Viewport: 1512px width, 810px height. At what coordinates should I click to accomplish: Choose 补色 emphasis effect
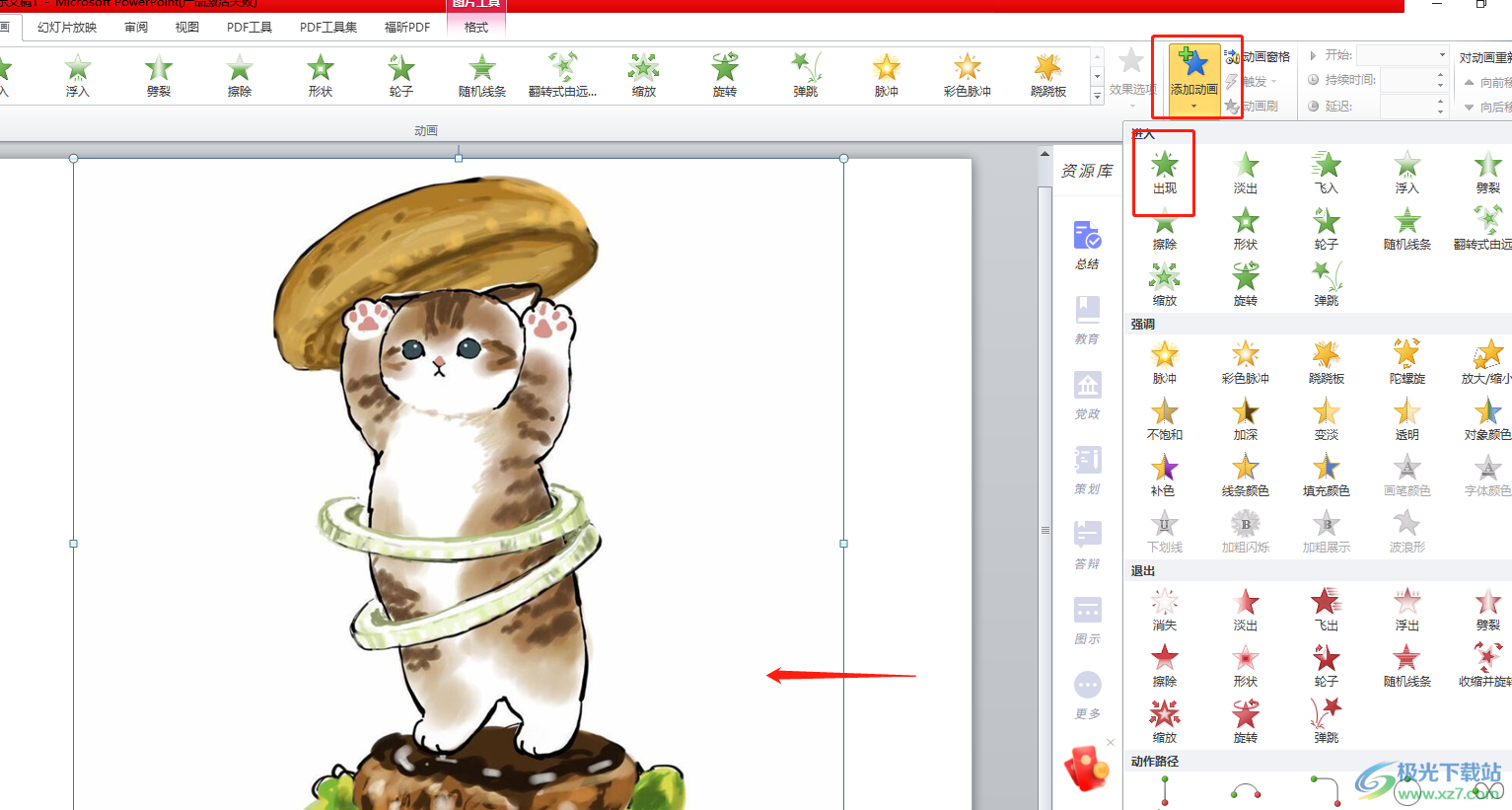pos(1165,475)
